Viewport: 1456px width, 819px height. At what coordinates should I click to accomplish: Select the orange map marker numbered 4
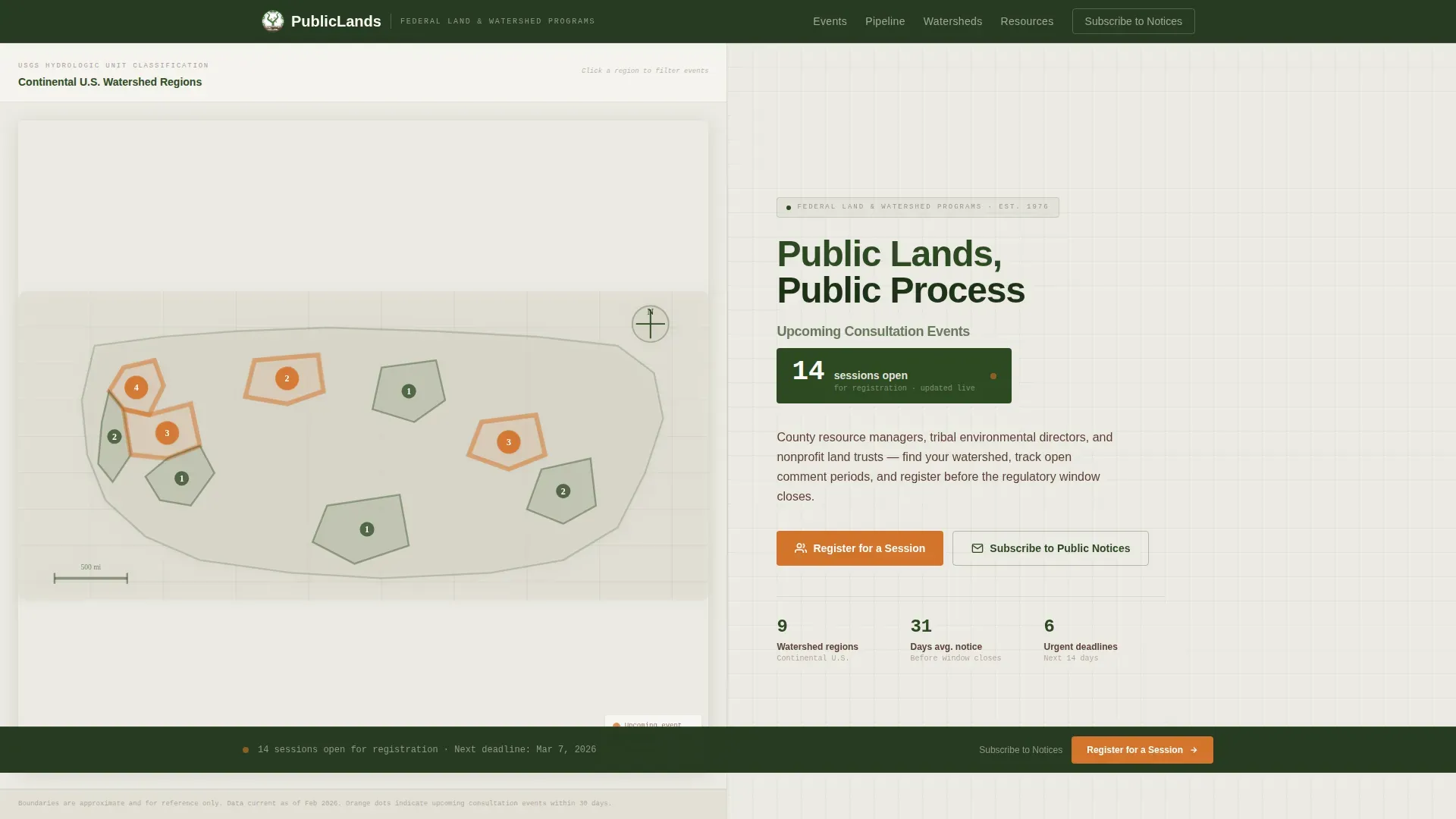pos(136,388)
